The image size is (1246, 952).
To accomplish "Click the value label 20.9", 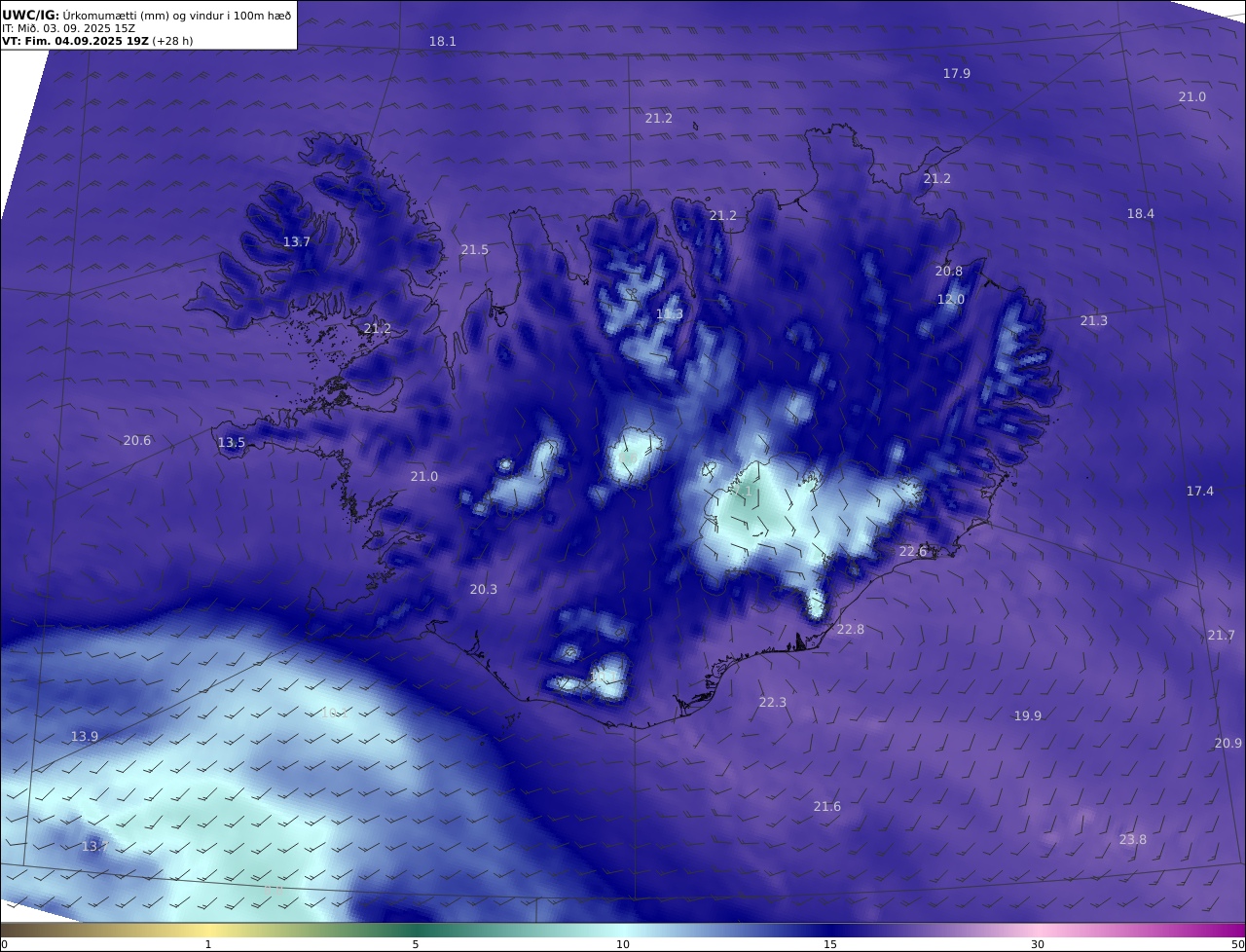I will click(x=1228, y=743).
